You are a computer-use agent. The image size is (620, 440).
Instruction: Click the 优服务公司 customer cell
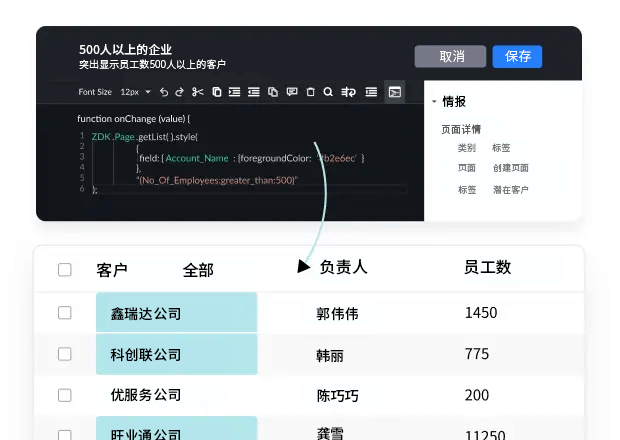click(x=146, y=395)
